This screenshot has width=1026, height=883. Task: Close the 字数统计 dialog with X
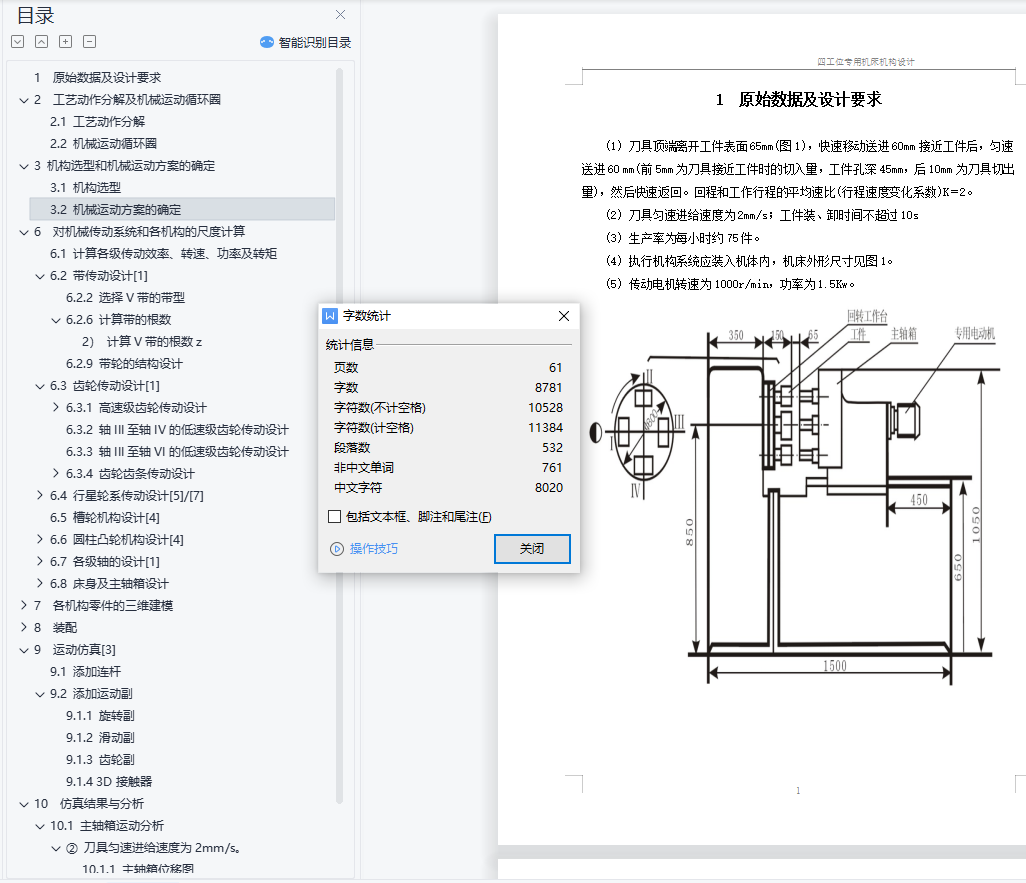coord(564,316)
